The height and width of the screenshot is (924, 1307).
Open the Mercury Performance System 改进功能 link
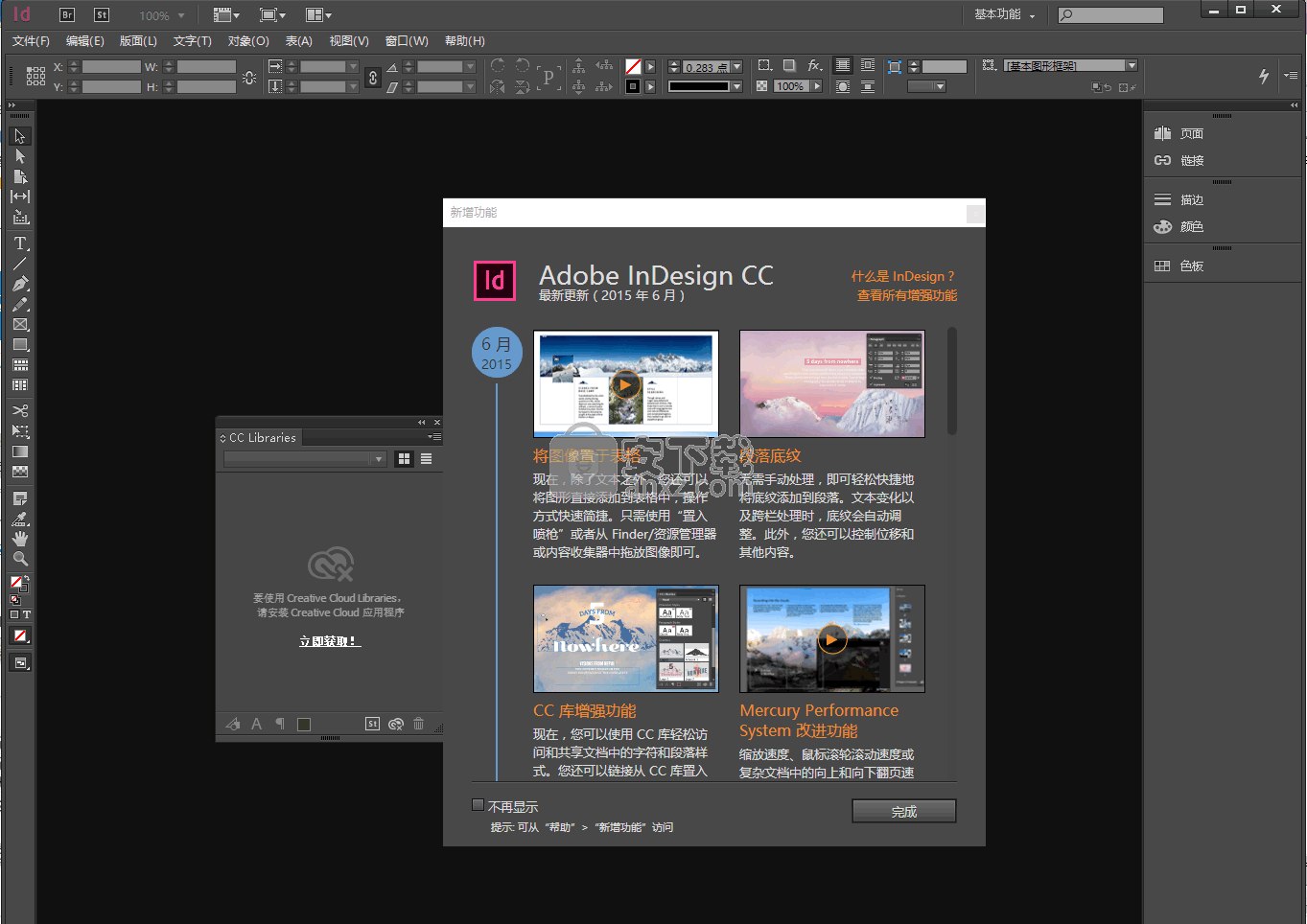(x=819, y=721)
